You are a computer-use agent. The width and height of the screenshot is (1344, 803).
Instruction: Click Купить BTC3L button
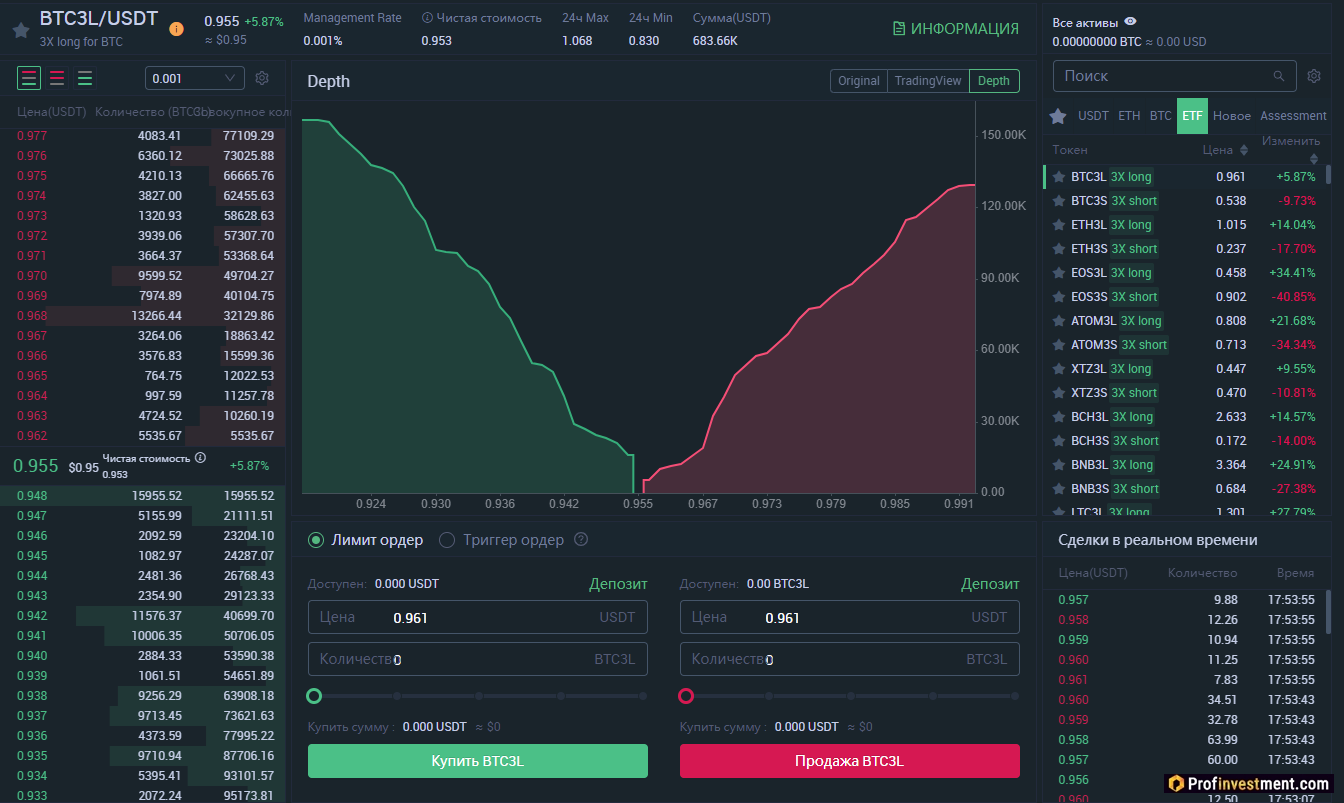click(x=478, y=761)
